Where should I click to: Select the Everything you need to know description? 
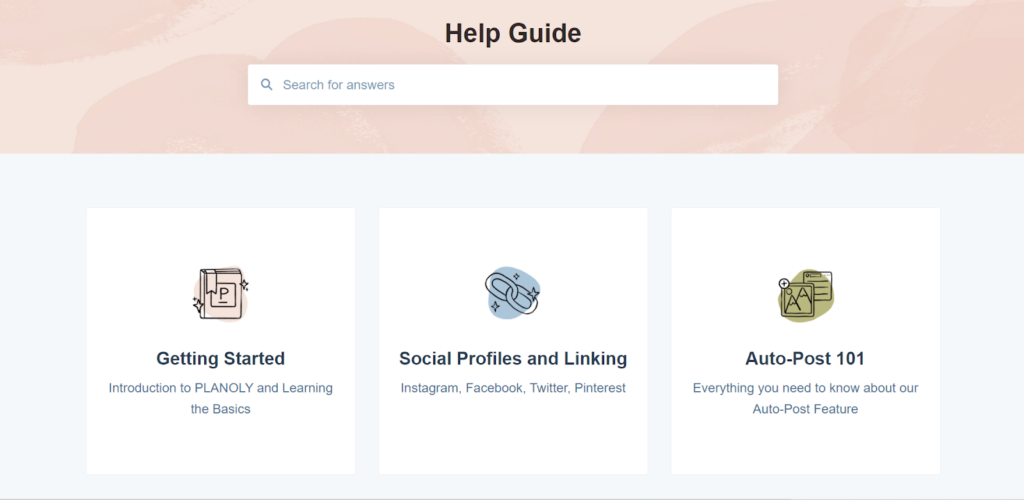point(805,399)
